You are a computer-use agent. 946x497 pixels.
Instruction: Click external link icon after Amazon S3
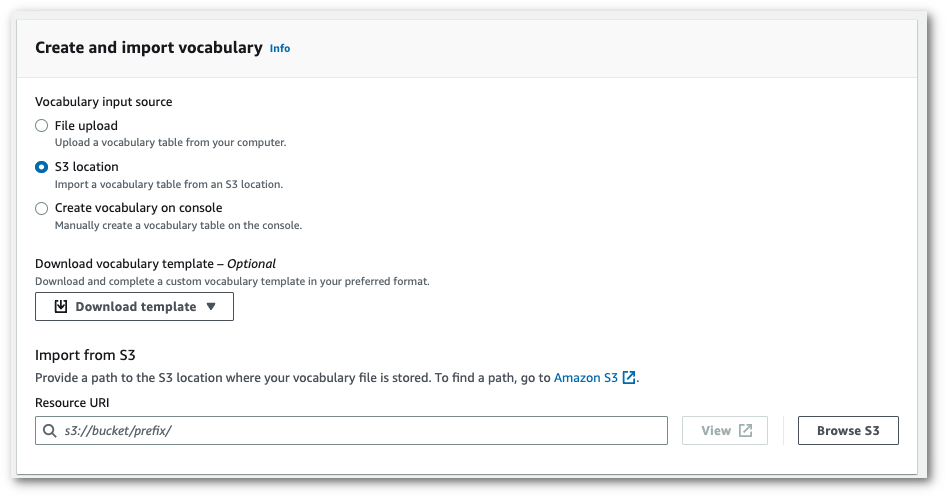coord(629,378)
